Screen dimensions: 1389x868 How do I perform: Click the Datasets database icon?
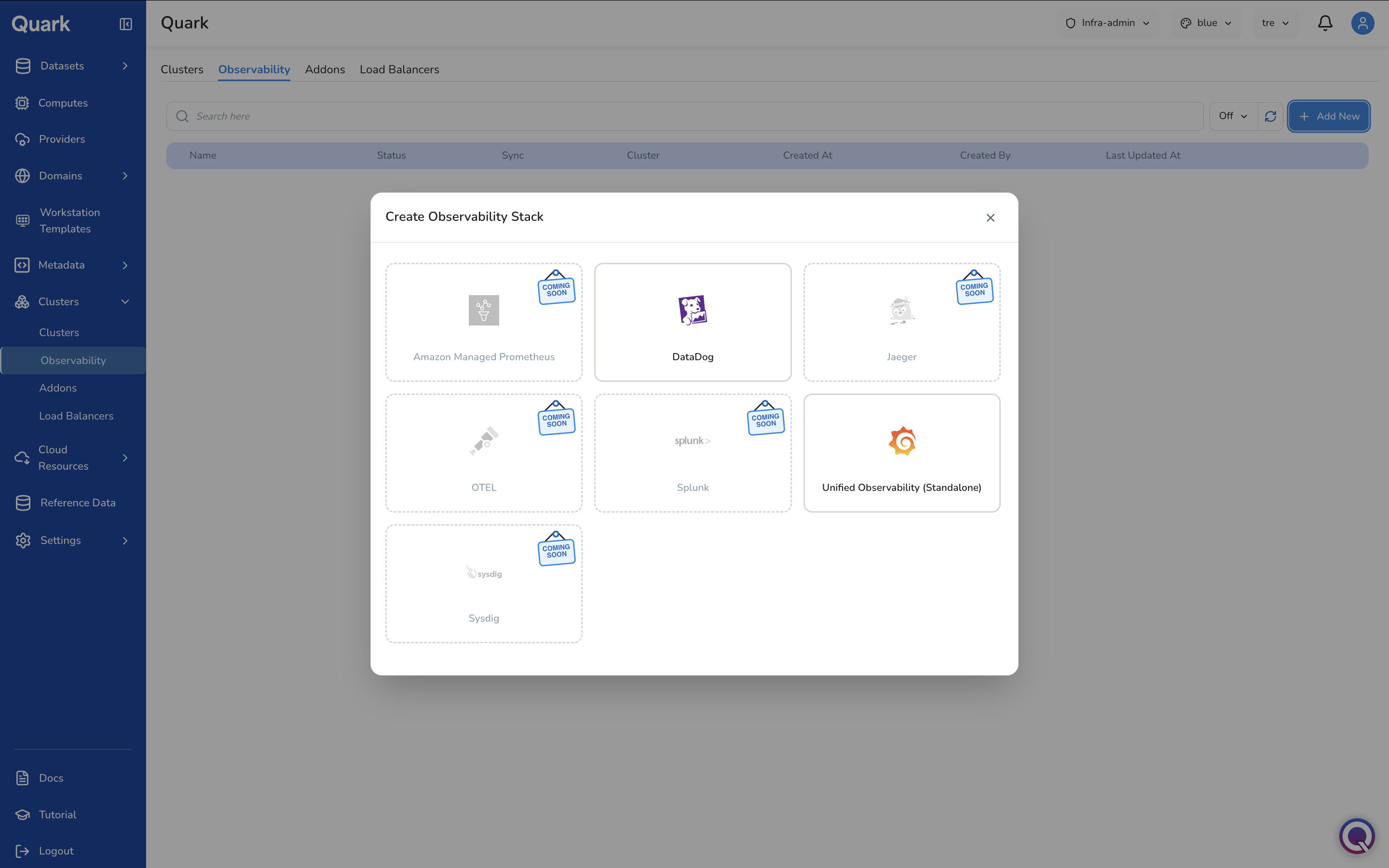pyautogui.click(x=23, y=66)
